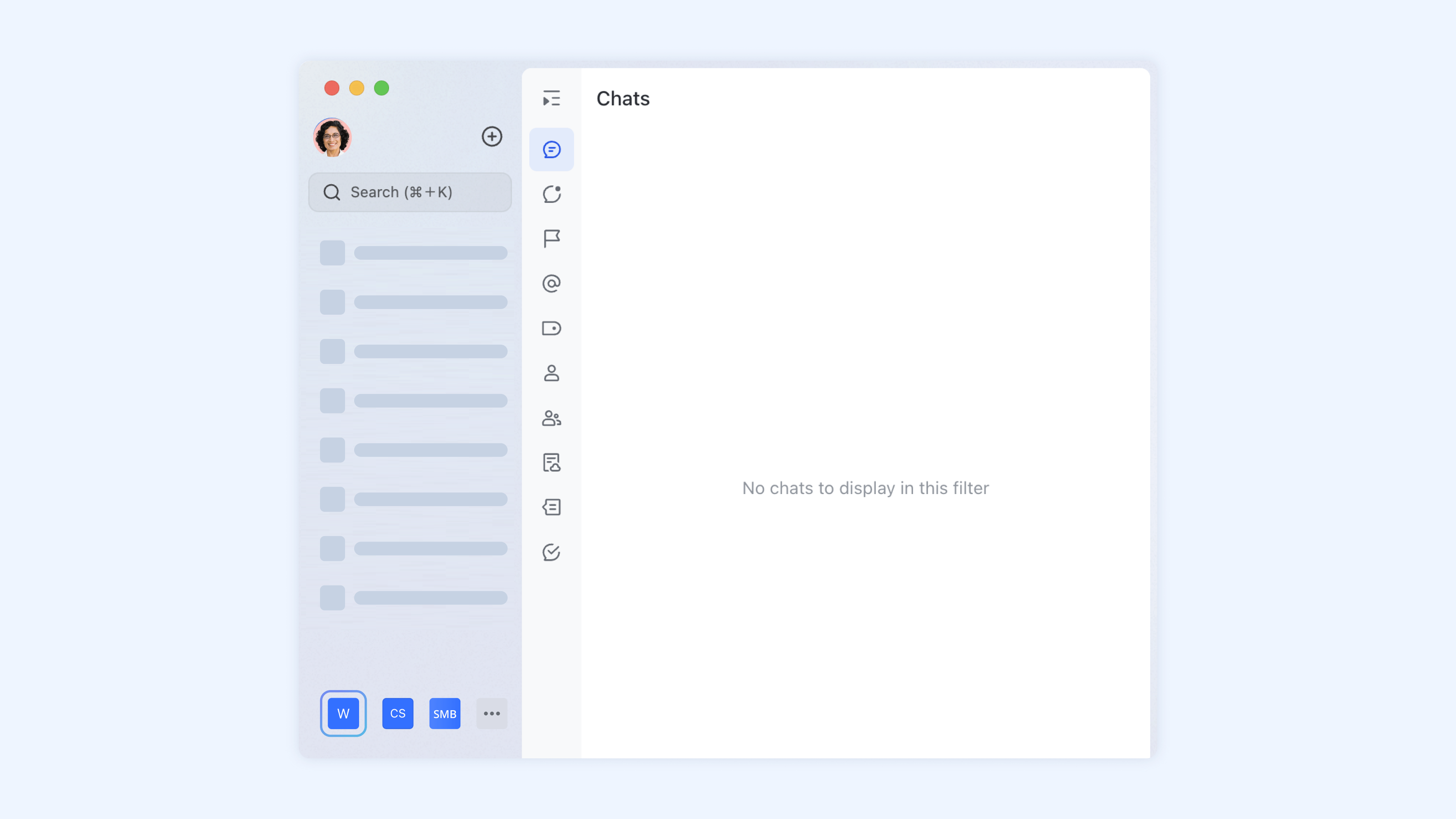Open the tagged chats filter

click(551, 328)
